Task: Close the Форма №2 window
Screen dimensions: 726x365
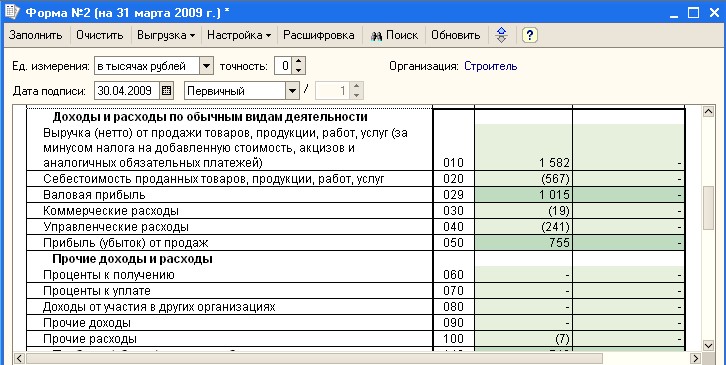Action: click(713, 13)
